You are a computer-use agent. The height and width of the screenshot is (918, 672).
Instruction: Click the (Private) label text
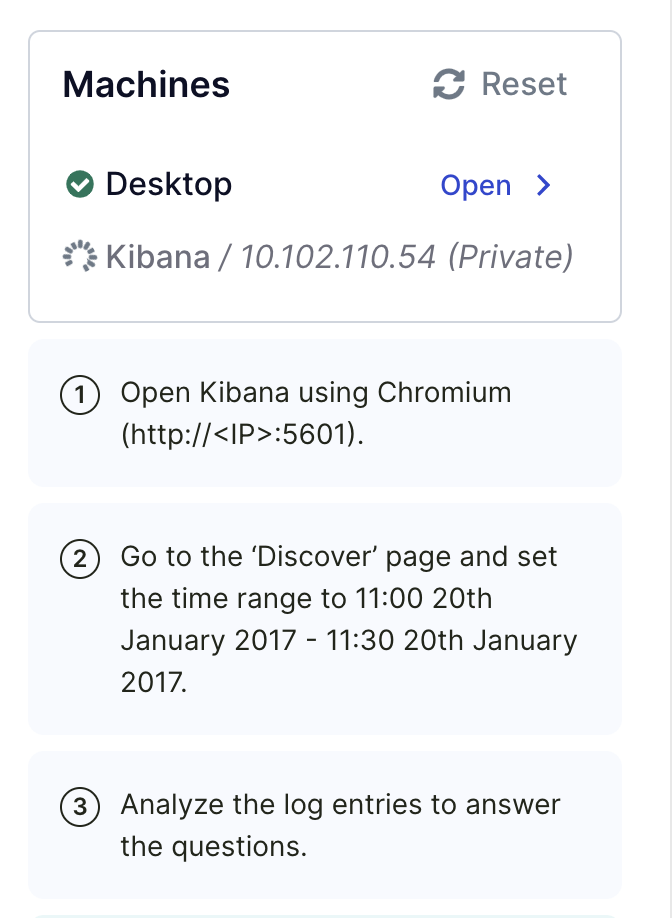point(510,257)
